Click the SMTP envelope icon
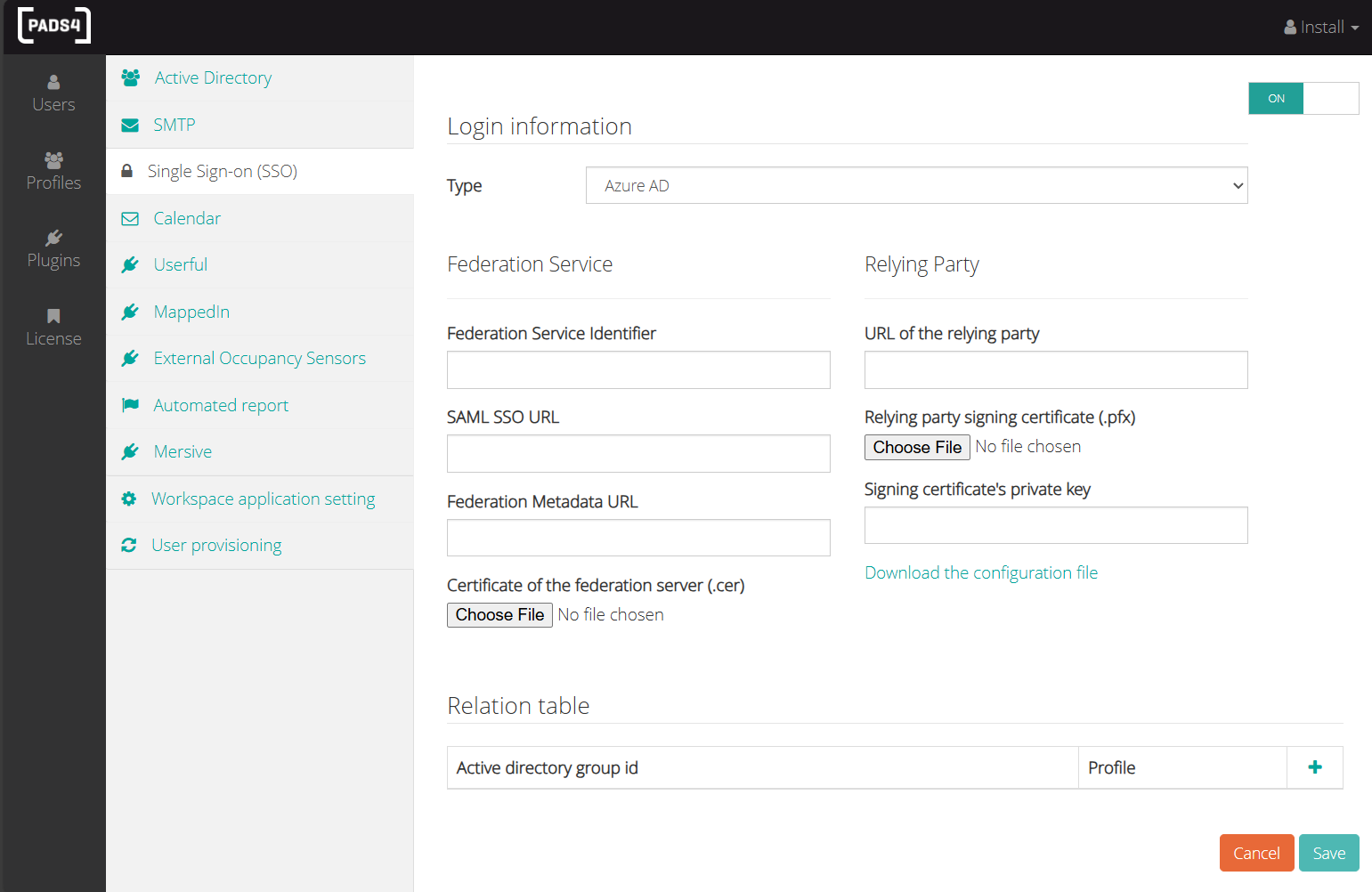The image size is (1372, 892). point(130,125)
